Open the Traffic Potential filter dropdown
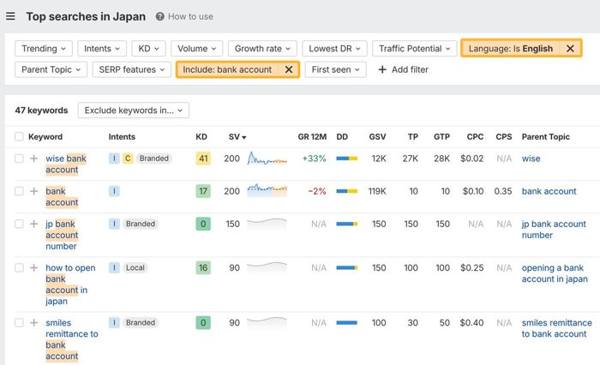 [414, 49]
